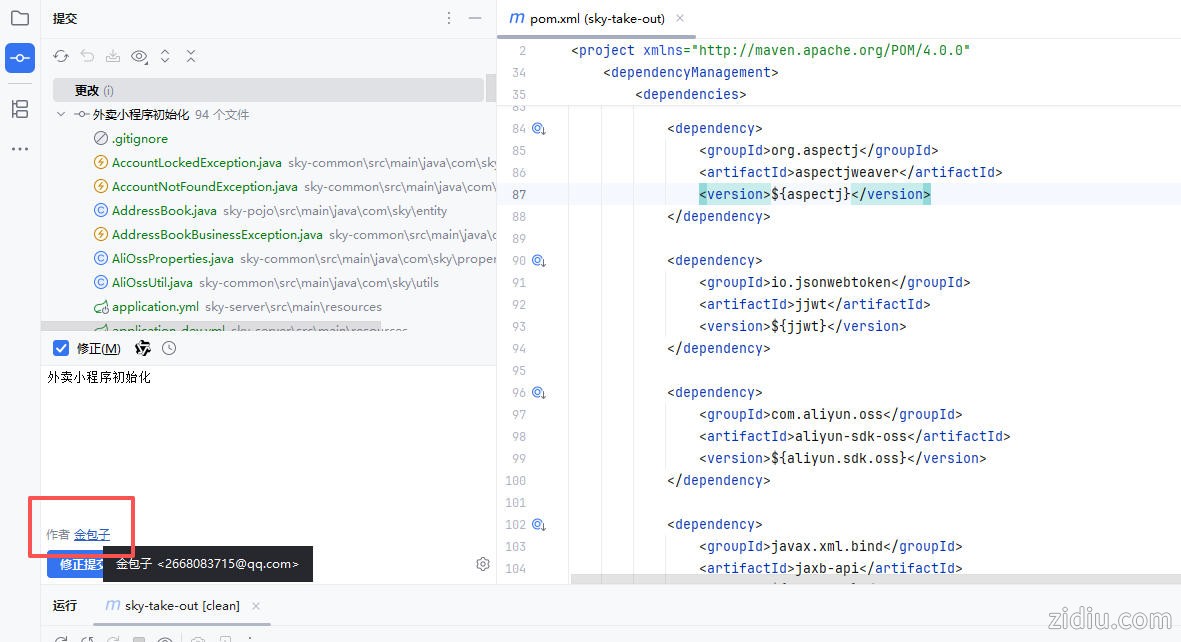The width and height of the screenshot is (1181, 642).
Task: Click the Shelve changes icon
Action: click(113, 57)
